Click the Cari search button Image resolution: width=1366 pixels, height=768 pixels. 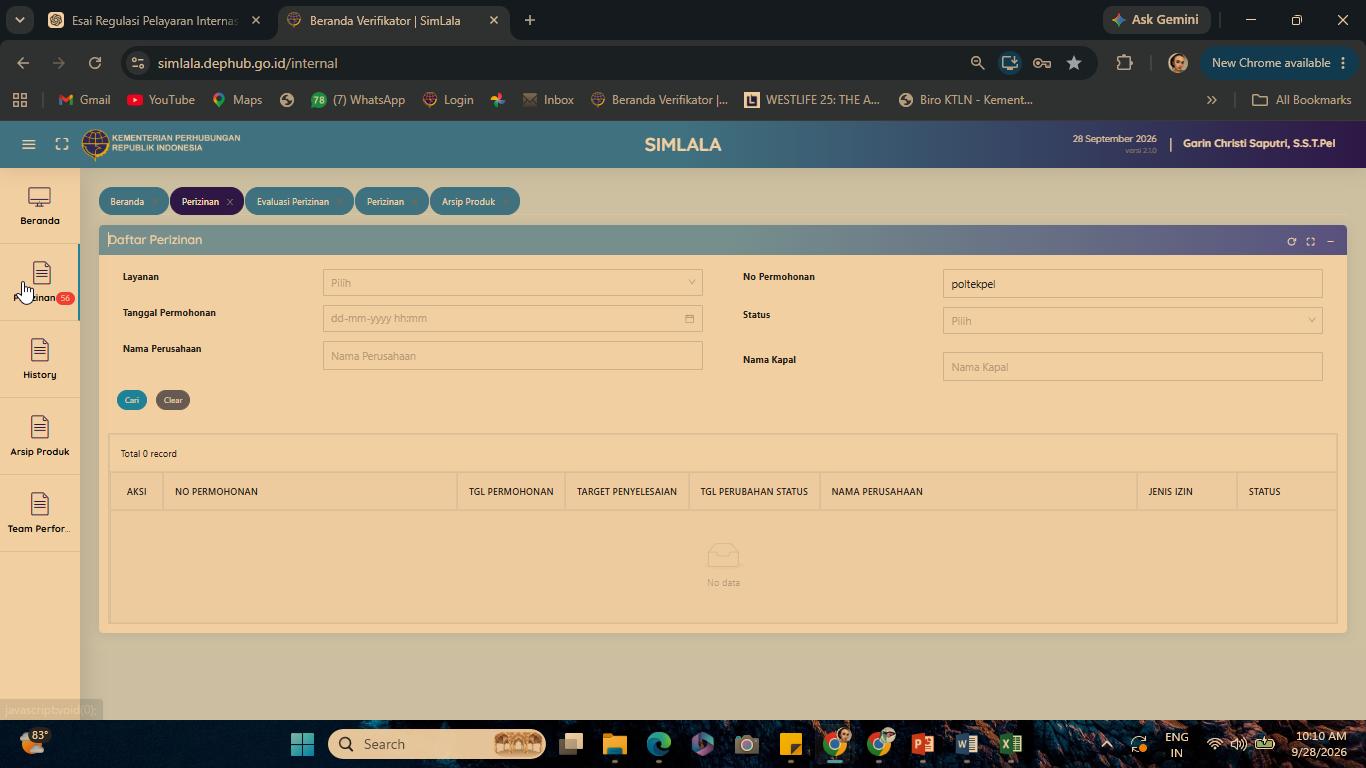click(132, 400)
